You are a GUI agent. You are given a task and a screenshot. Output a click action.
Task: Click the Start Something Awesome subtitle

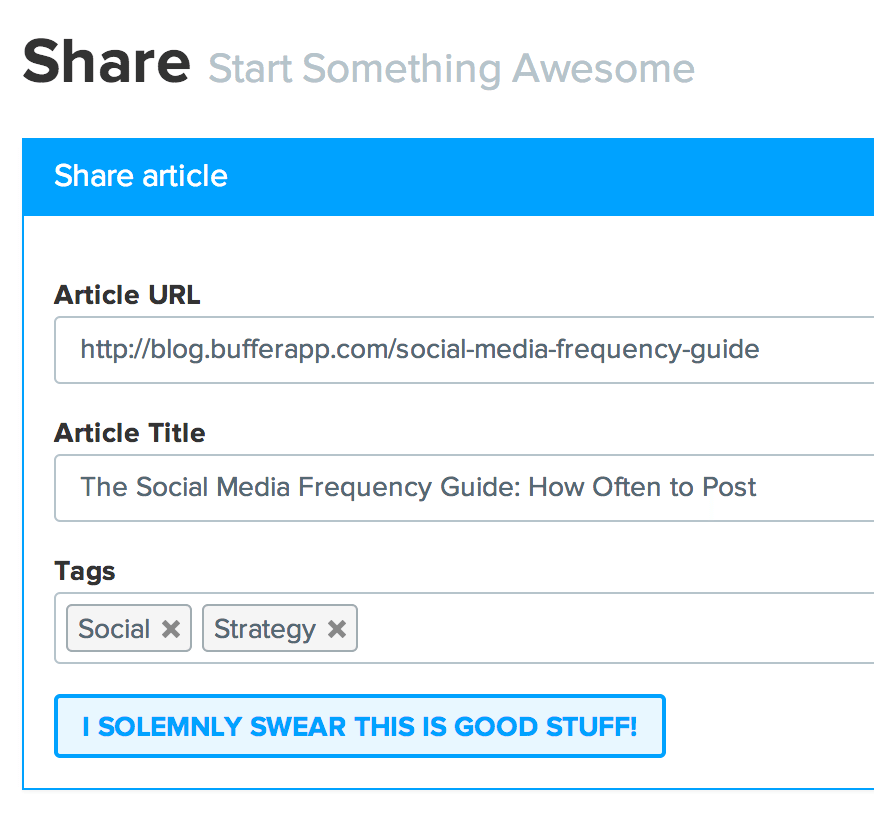click(451, 69)
